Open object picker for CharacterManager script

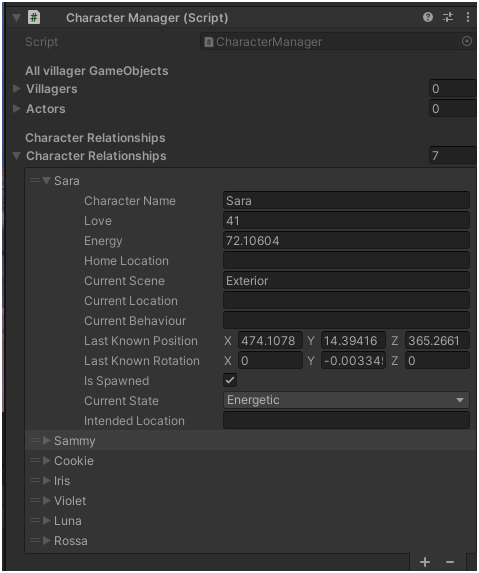pos(467,41)
